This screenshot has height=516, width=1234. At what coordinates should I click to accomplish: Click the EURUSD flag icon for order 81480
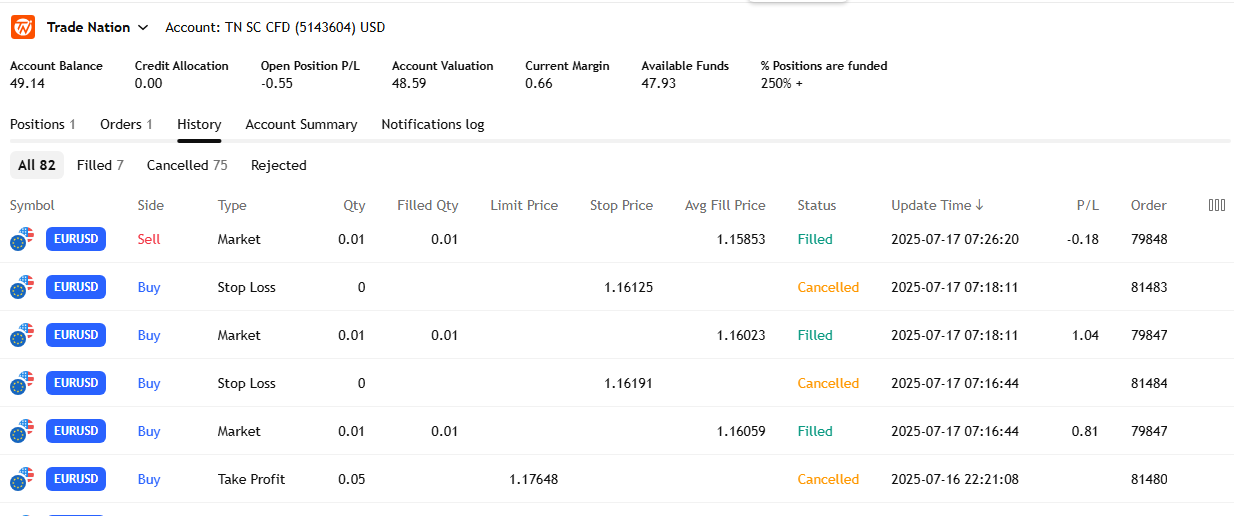[22, 479]
